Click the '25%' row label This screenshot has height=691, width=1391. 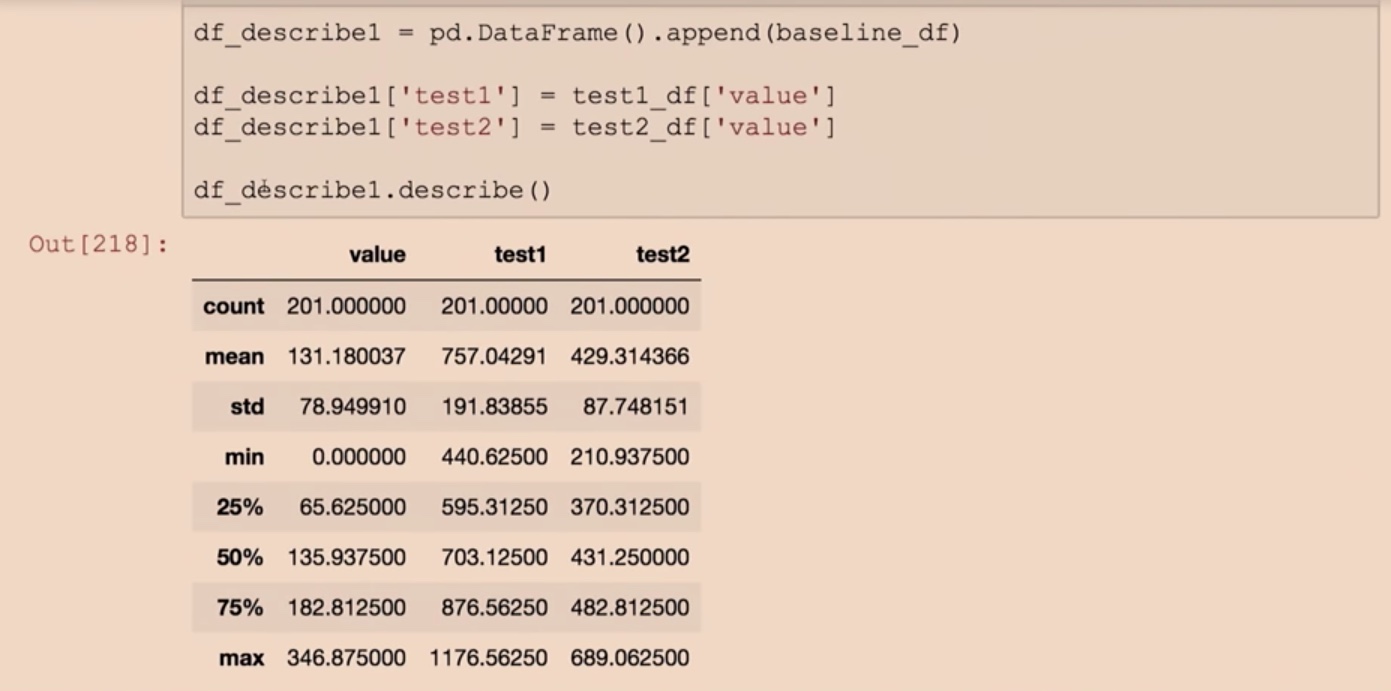pyautogui.click(x=240, y=507)
